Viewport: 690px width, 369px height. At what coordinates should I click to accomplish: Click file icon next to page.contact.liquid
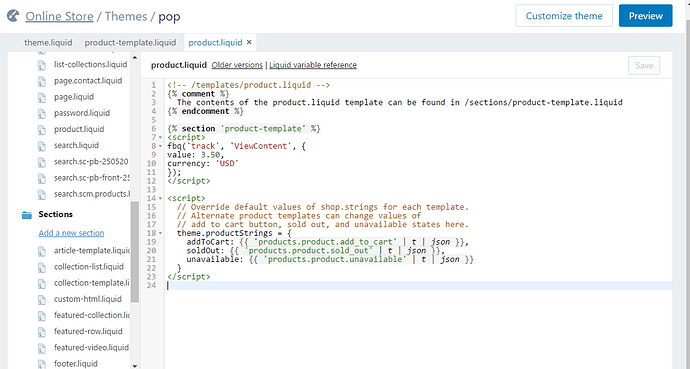(x=42, y=81)
